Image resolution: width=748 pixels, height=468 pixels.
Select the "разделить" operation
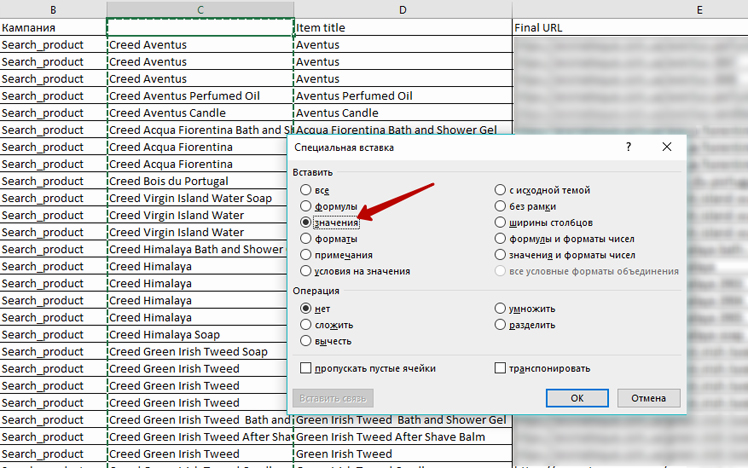click(x=500, y=325)
